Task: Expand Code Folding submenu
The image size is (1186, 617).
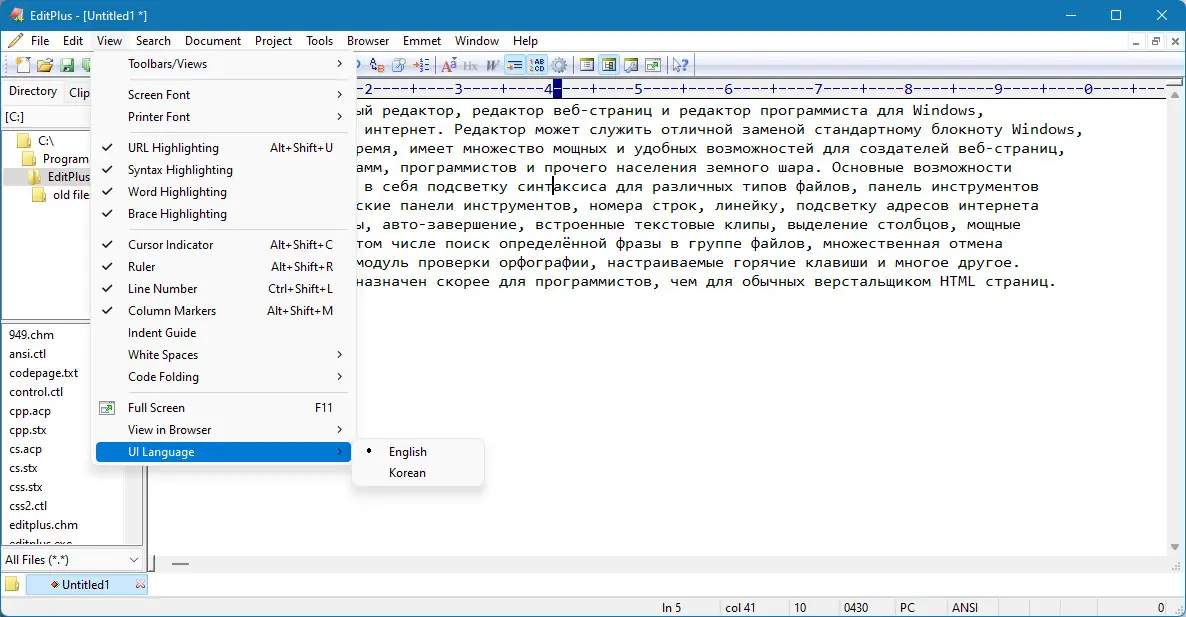Action: pos(223,377)
